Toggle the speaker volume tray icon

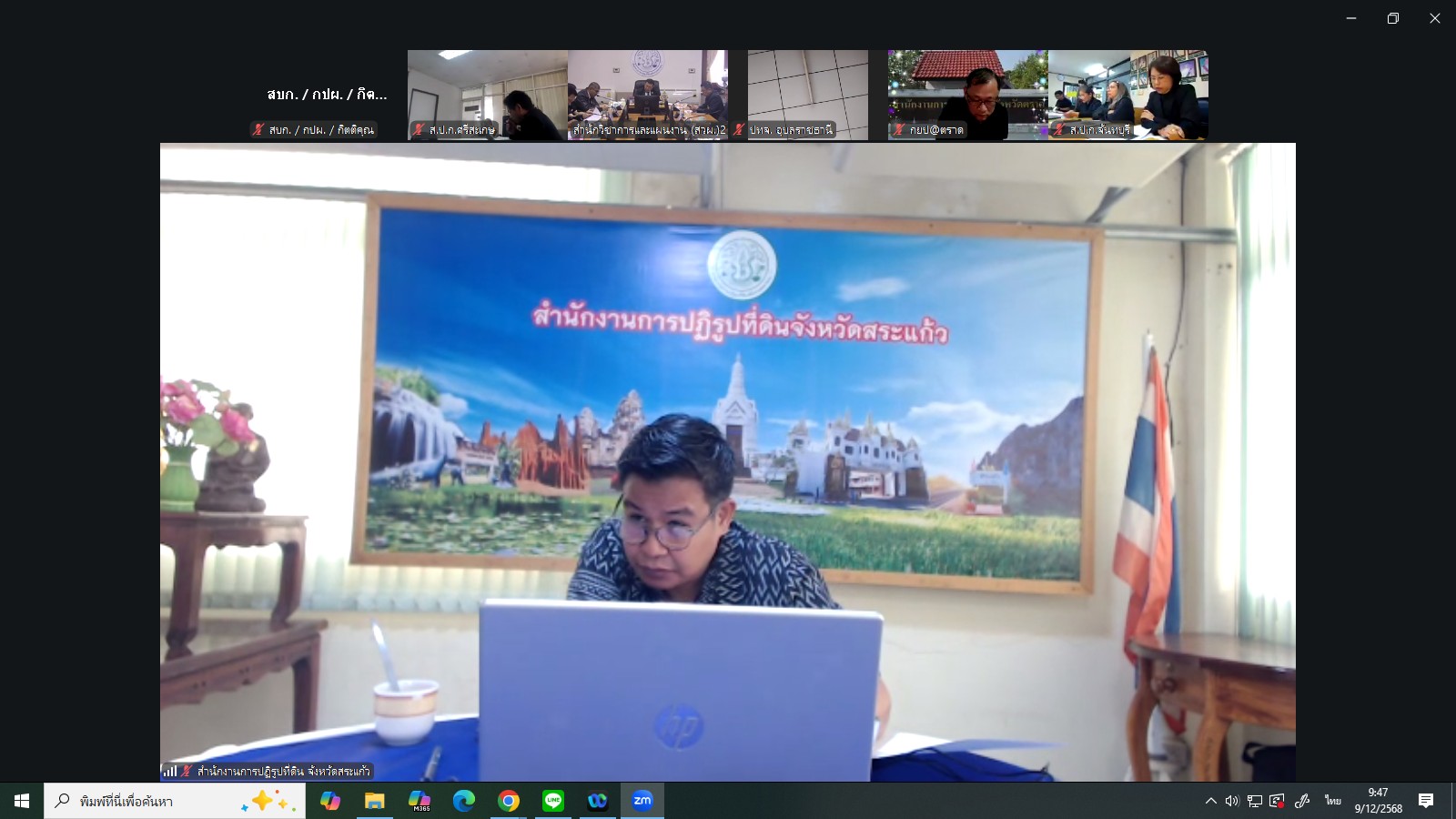(x=1232, y=801)
